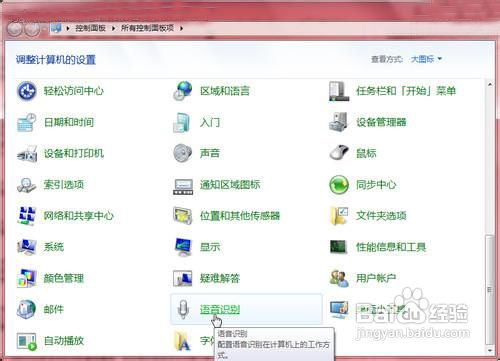Open the 轻松访问中心 icon
The width and height of the screenshot is (500, 361).
click(27, 91)
